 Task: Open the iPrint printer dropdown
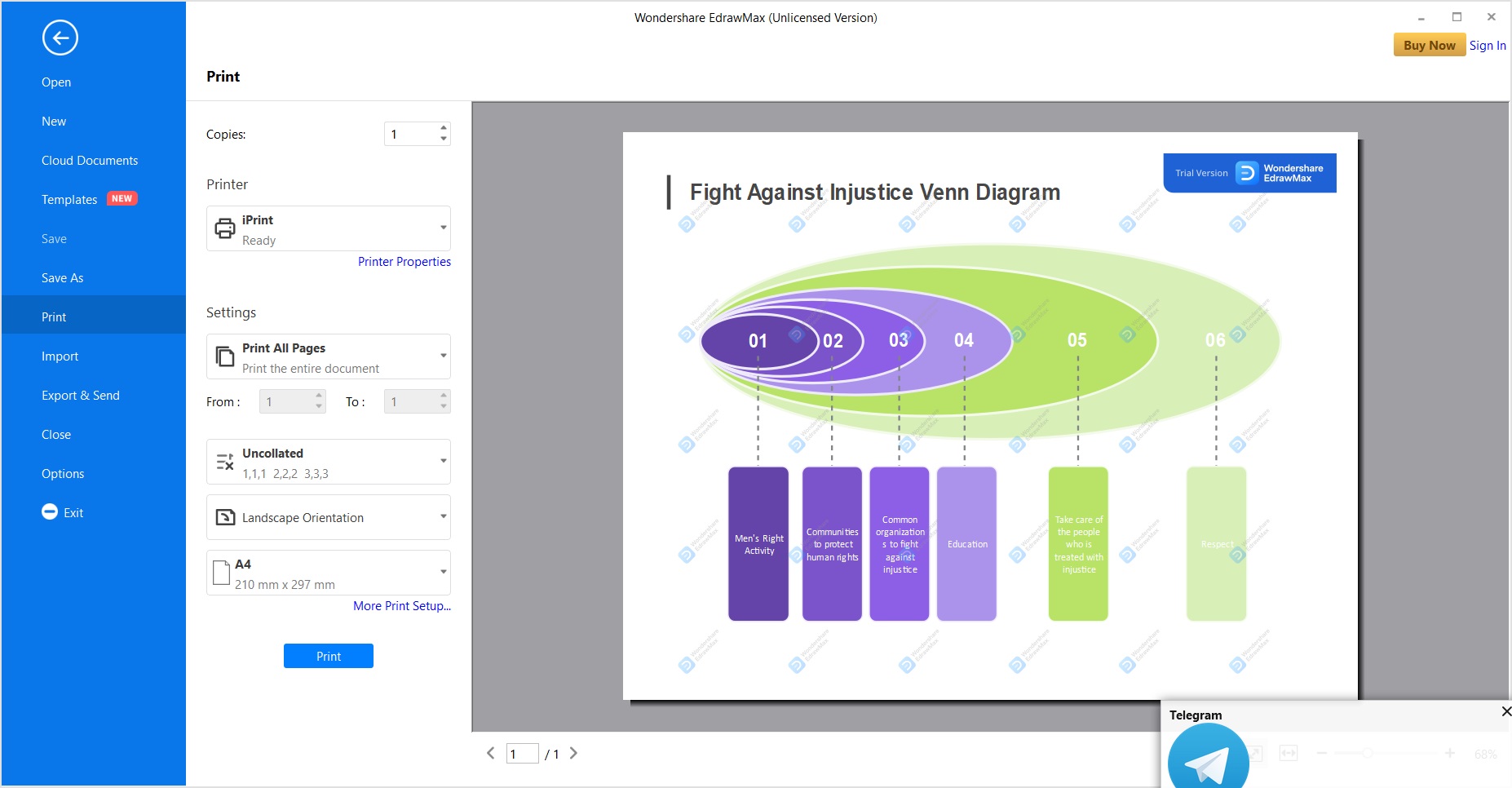pyautogui.click(x=443, y=228)
